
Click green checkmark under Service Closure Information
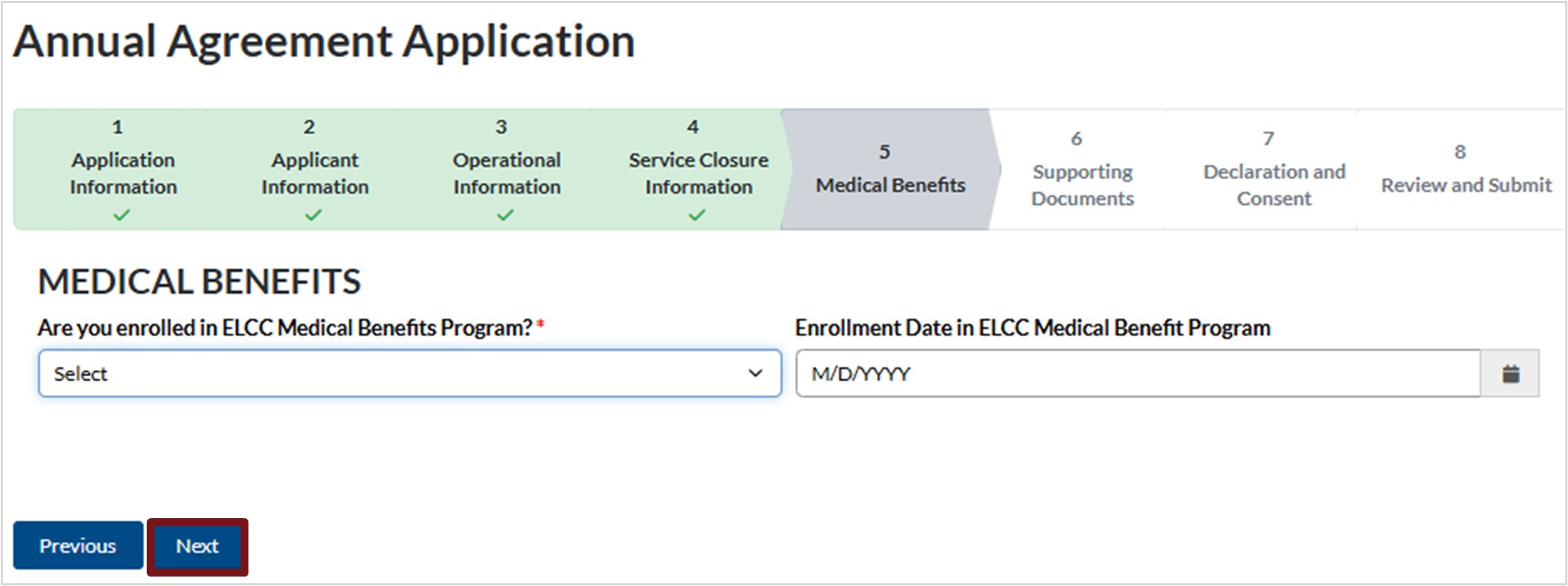696,215
